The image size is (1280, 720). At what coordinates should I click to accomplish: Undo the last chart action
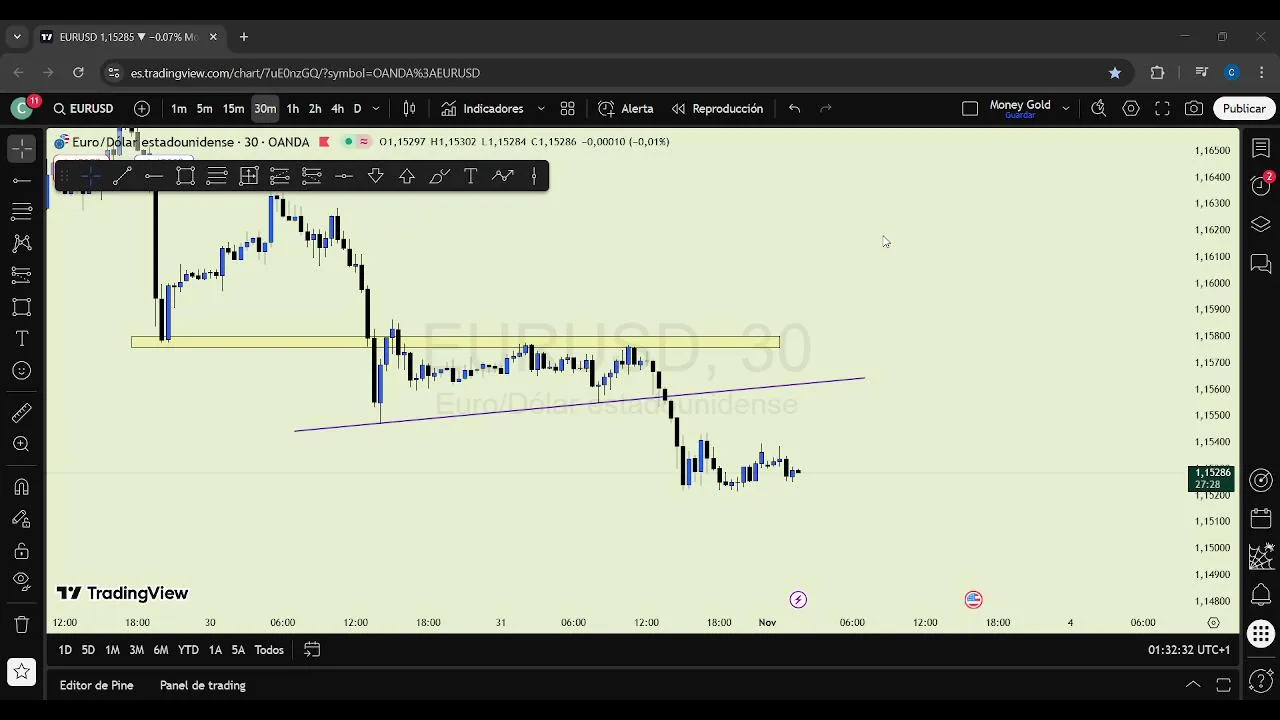[794, 108]
